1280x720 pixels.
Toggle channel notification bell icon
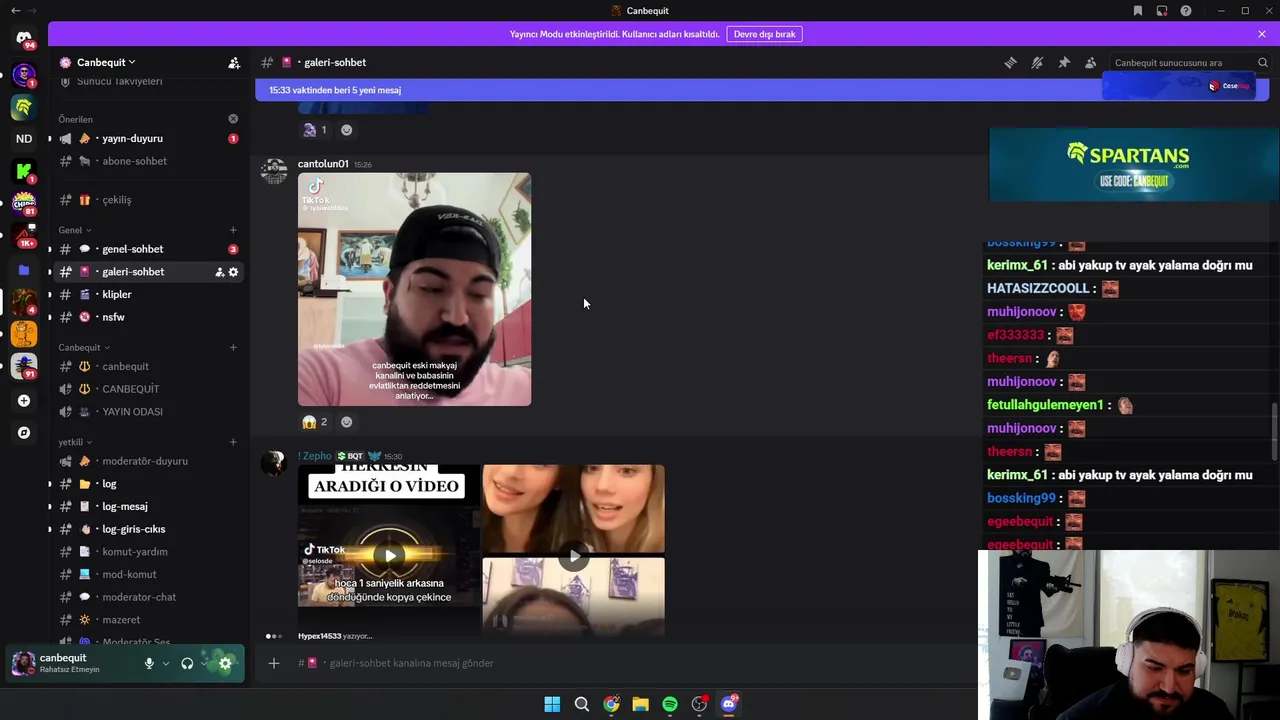pos(1037,62)
